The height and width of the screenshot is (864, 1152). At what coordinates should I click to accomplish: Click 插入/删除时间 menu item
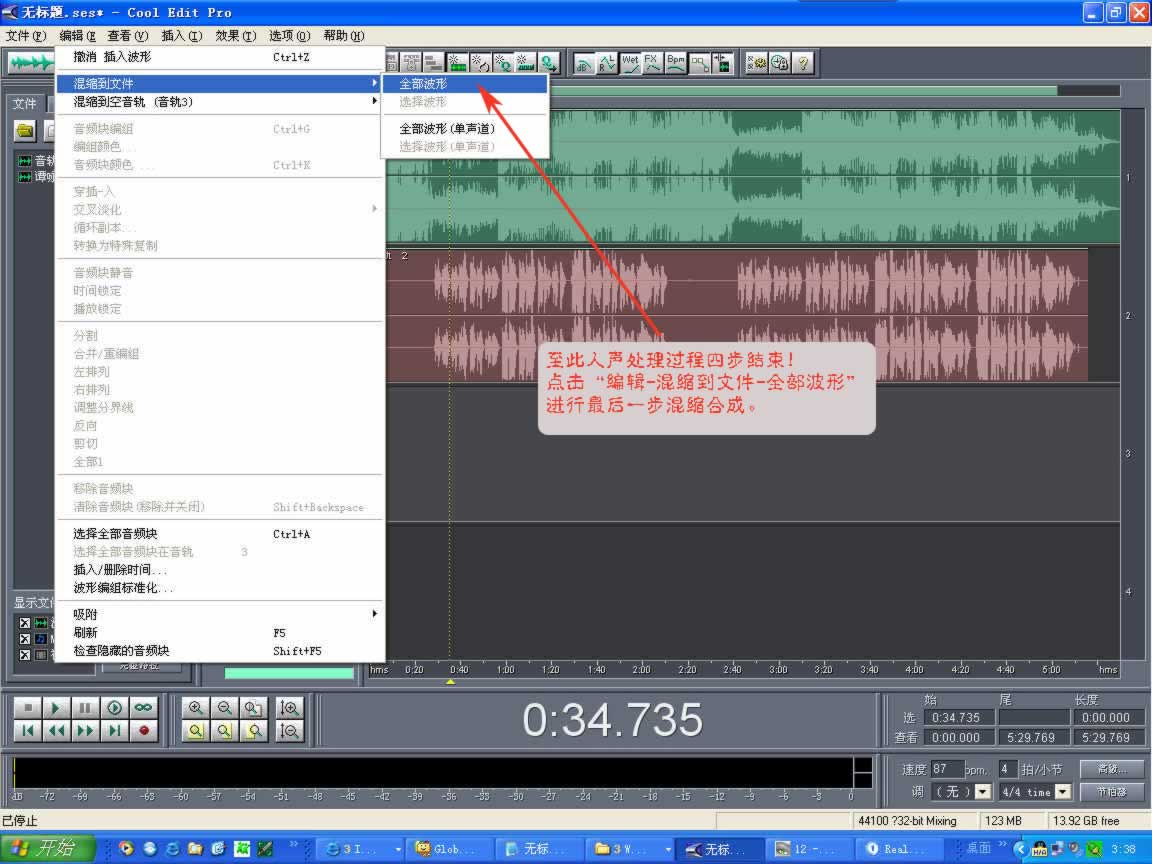click(x=220, y=569)
